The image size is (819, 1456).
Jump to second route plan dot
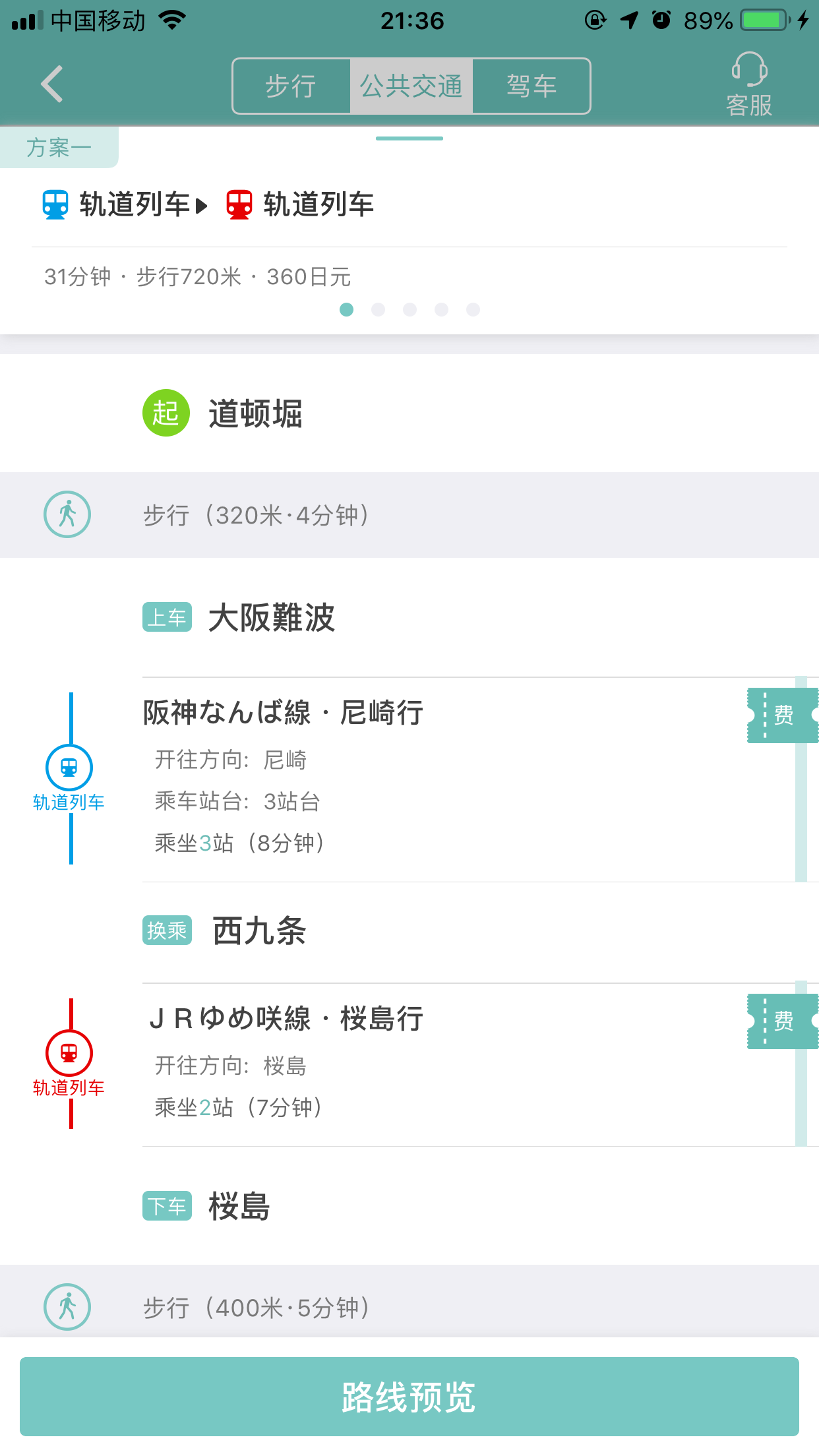378,309
